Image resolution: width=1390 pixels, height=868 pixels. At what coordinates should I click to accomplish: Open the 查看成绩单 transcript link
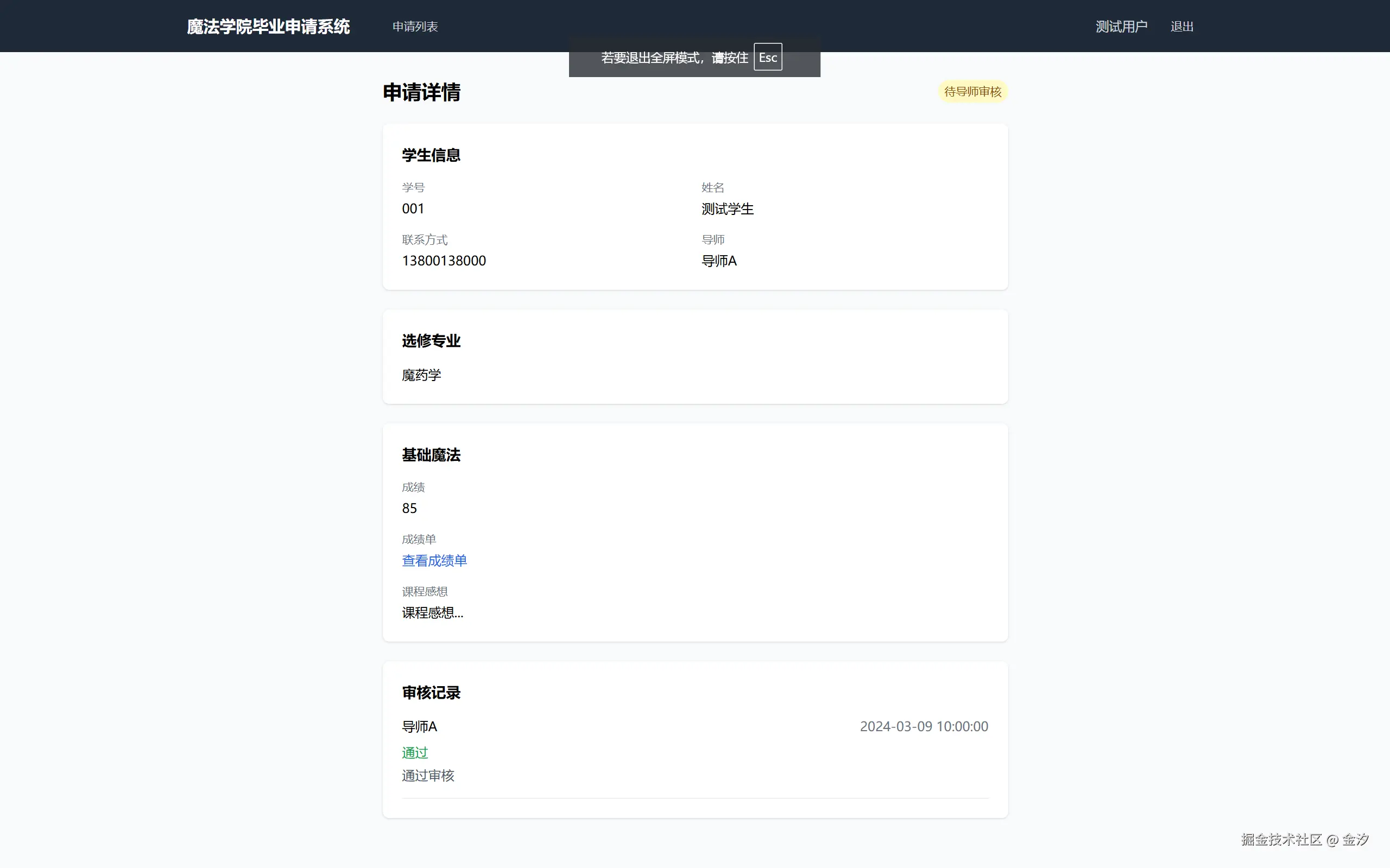pyautogui.click(x=434, y=560)
